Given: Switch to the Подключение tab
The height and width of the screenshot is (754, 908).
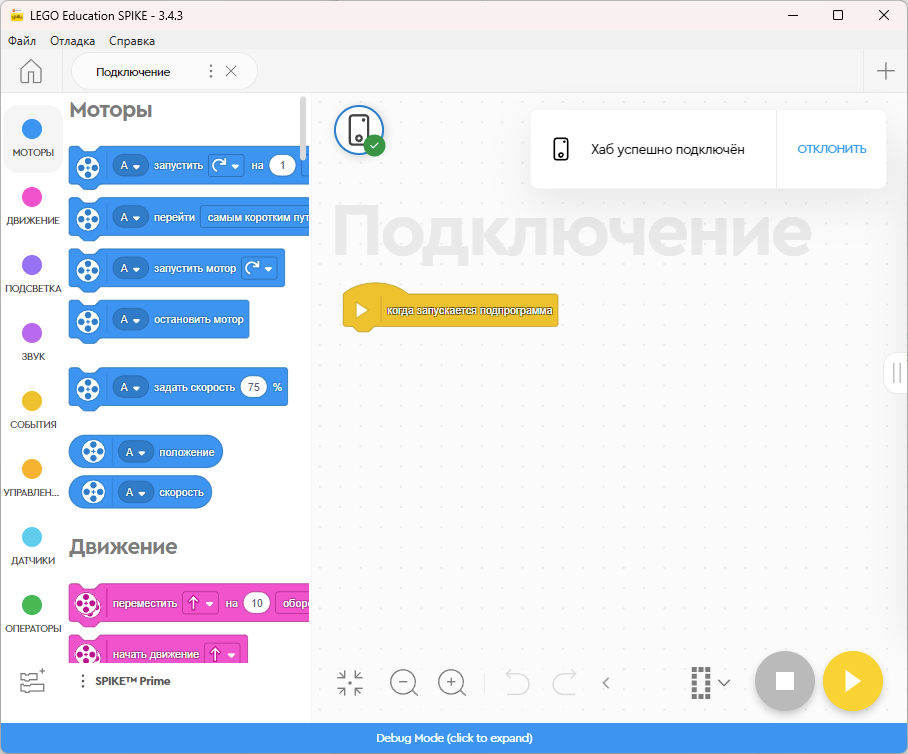Looking at the screenshot, I should [132, 71].
